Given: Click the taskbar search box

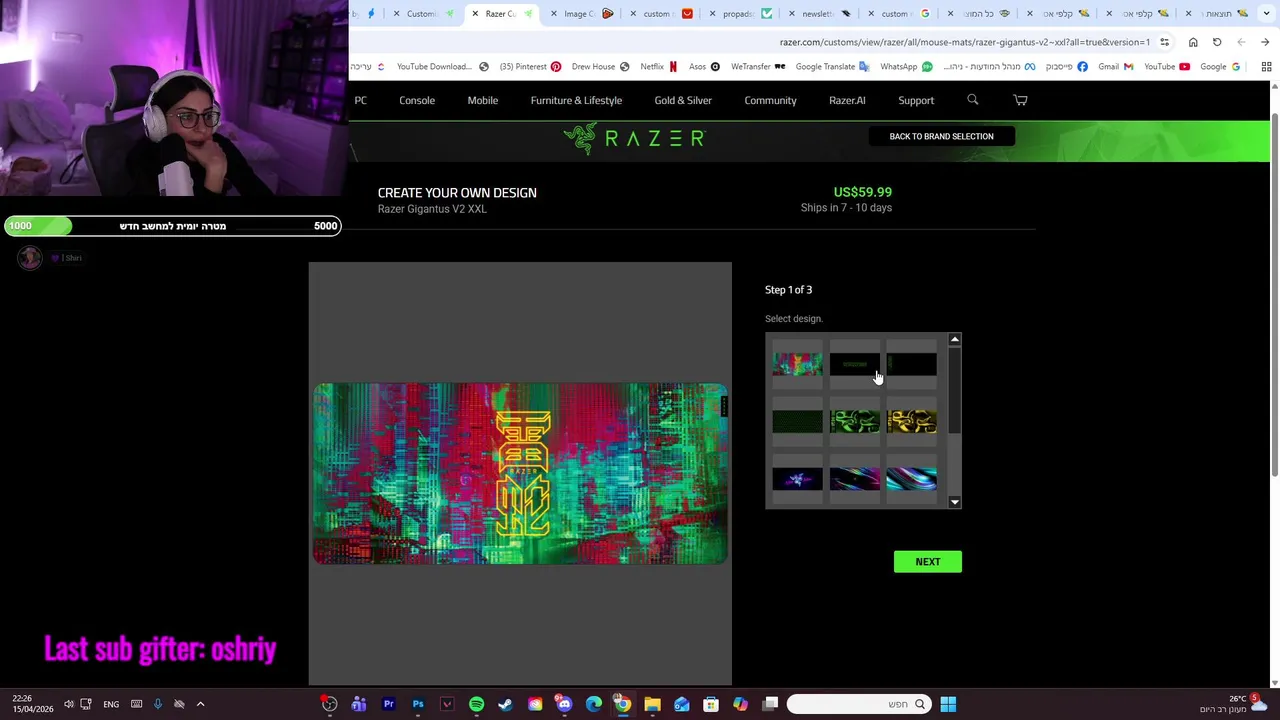Looking at the screenshot, I should coord(858,704).
